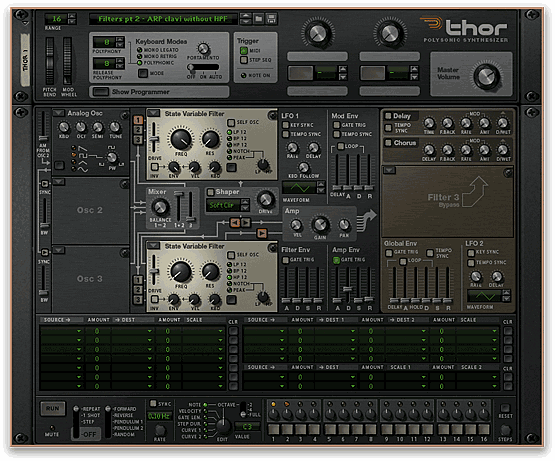This screenshot has height=461, width=555.
Task: Select Pendulum 1 sequencer direction
Action: [x=127, y=422]
